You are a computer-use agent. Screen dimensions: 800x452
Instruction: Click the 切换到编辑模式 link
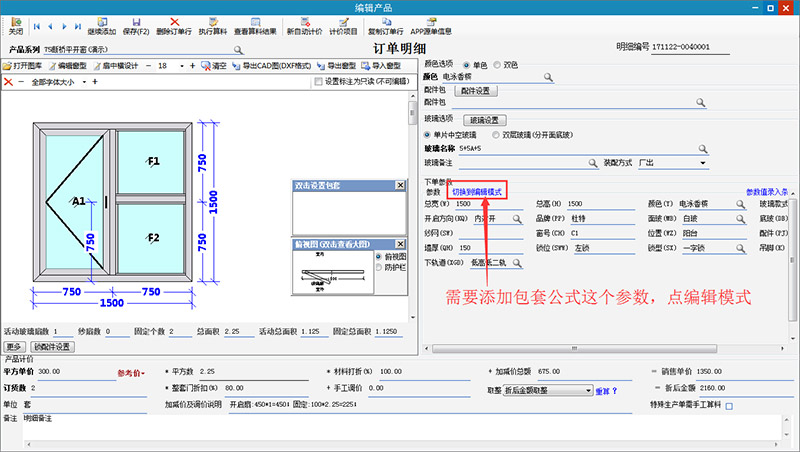point(477,192)
